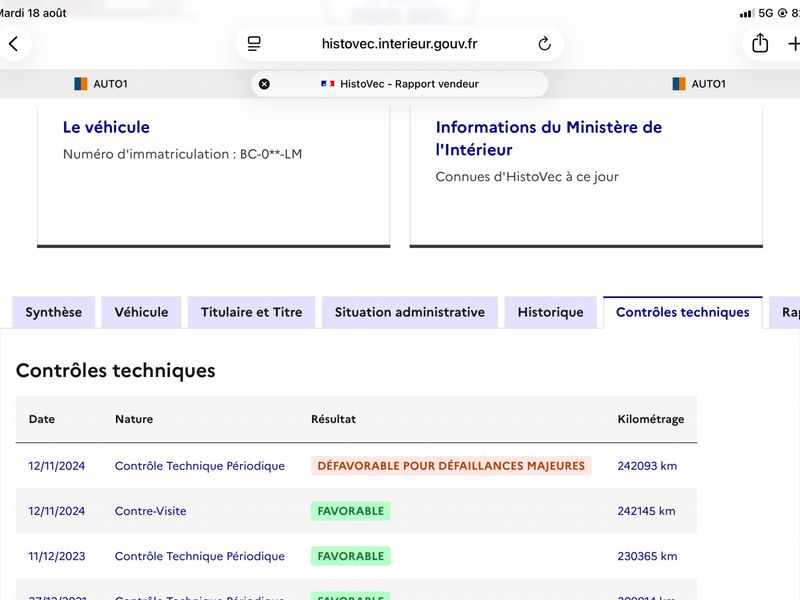Open the Titulaire et Titre tab
Viewport: 800px width, 600px height.
pyautogui.click(x=252, y=312)
